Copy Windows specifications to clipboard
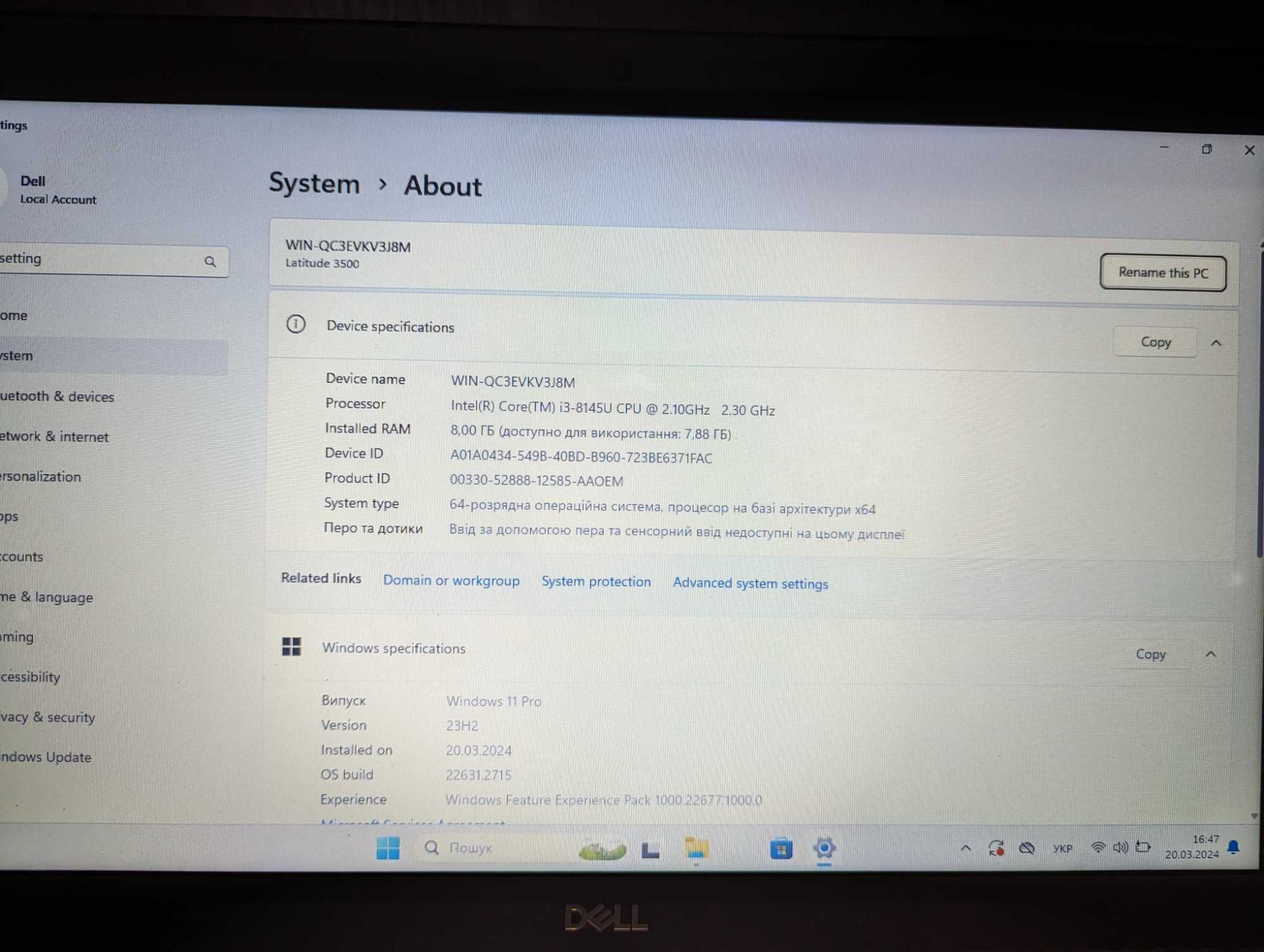 (1151, 654)
